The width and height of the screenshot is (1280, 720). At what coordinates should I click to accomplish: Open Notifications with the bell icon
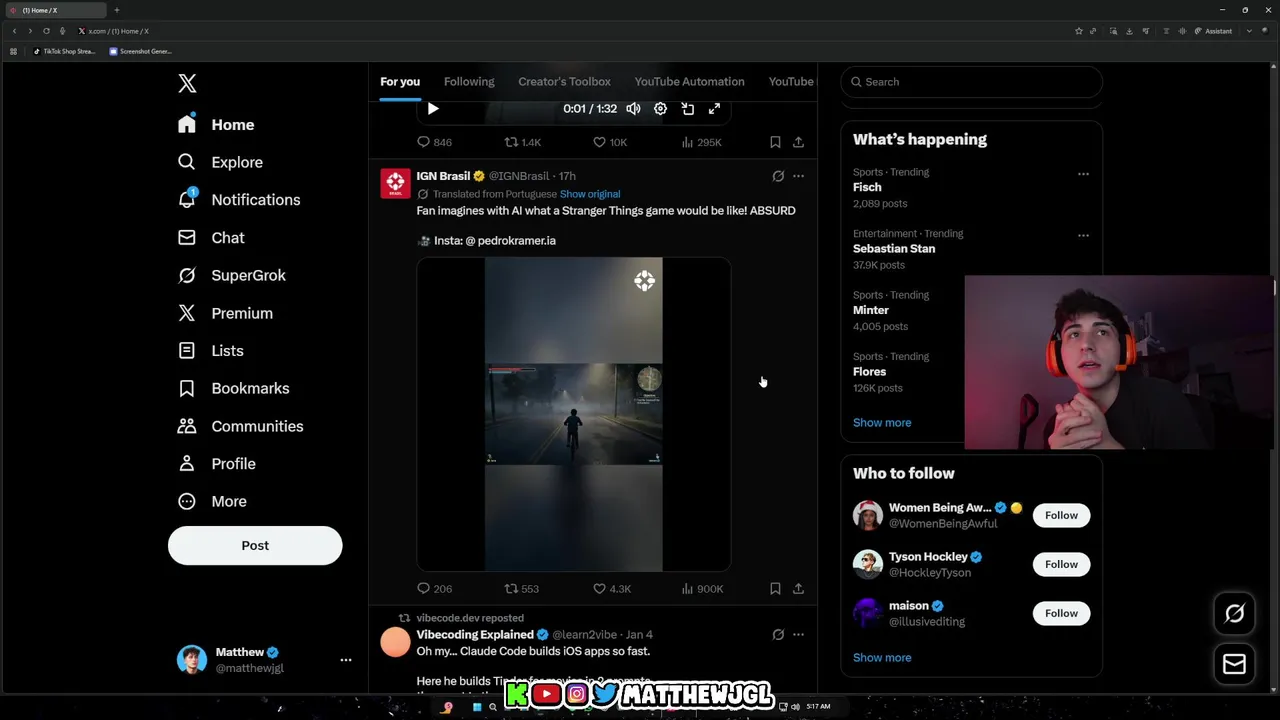[x=238, y=200]
